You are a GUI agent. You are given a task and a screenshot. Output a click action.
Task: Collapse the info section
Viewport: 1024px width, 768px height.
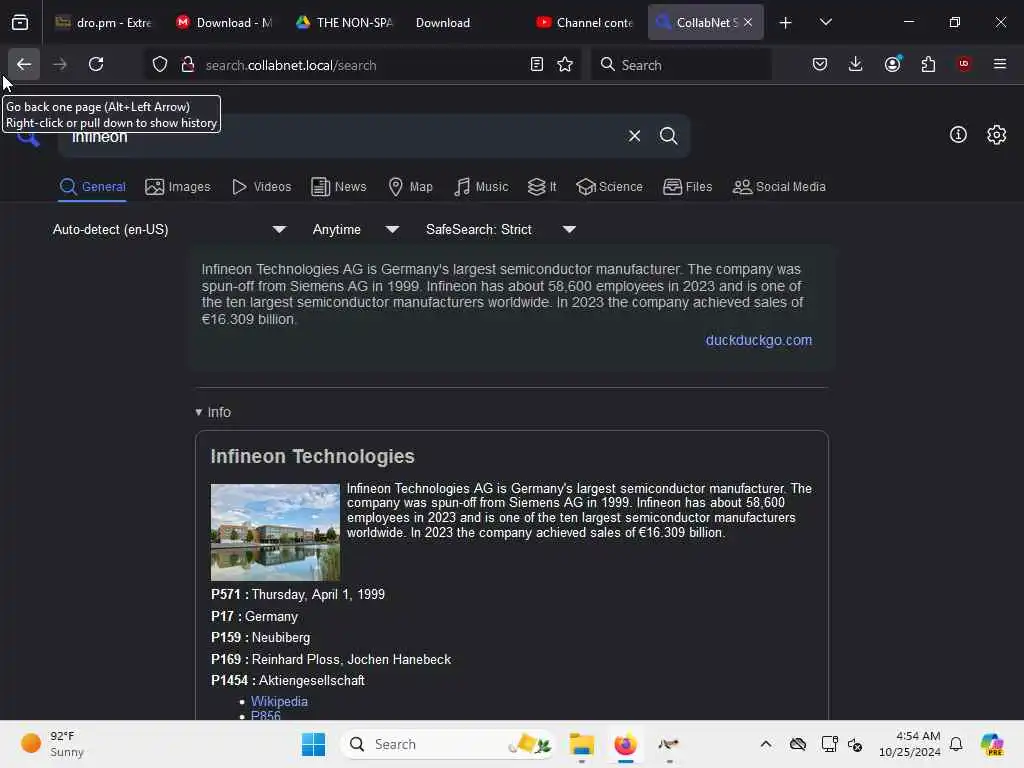tap(213, 412)
